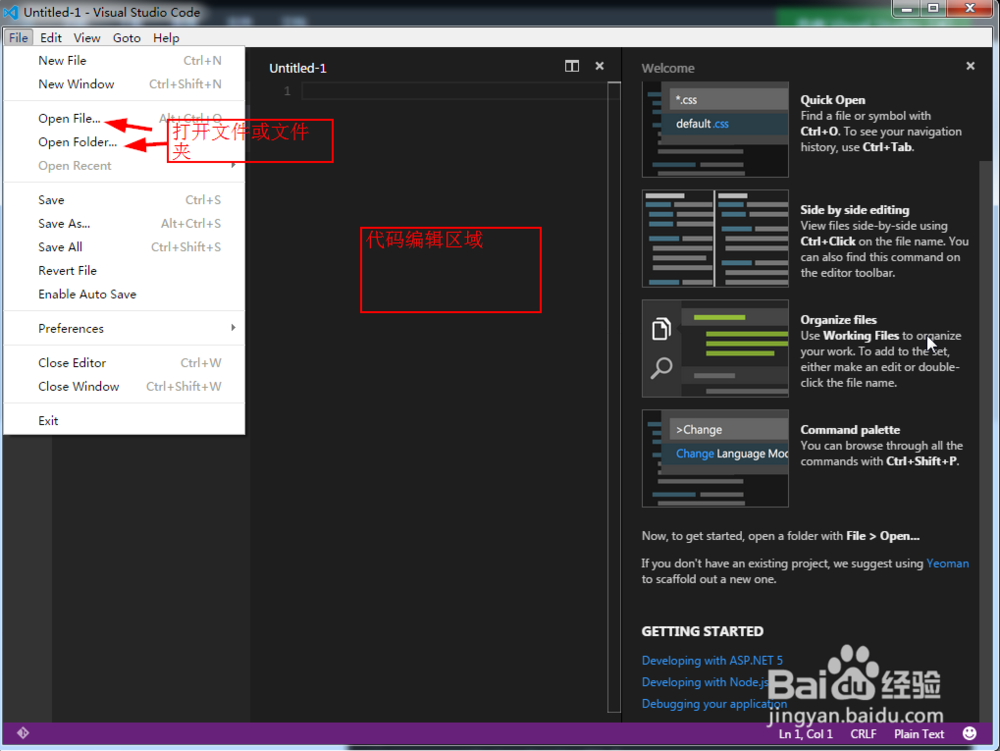Click the Command palette heading

click(x=850, y=430)
